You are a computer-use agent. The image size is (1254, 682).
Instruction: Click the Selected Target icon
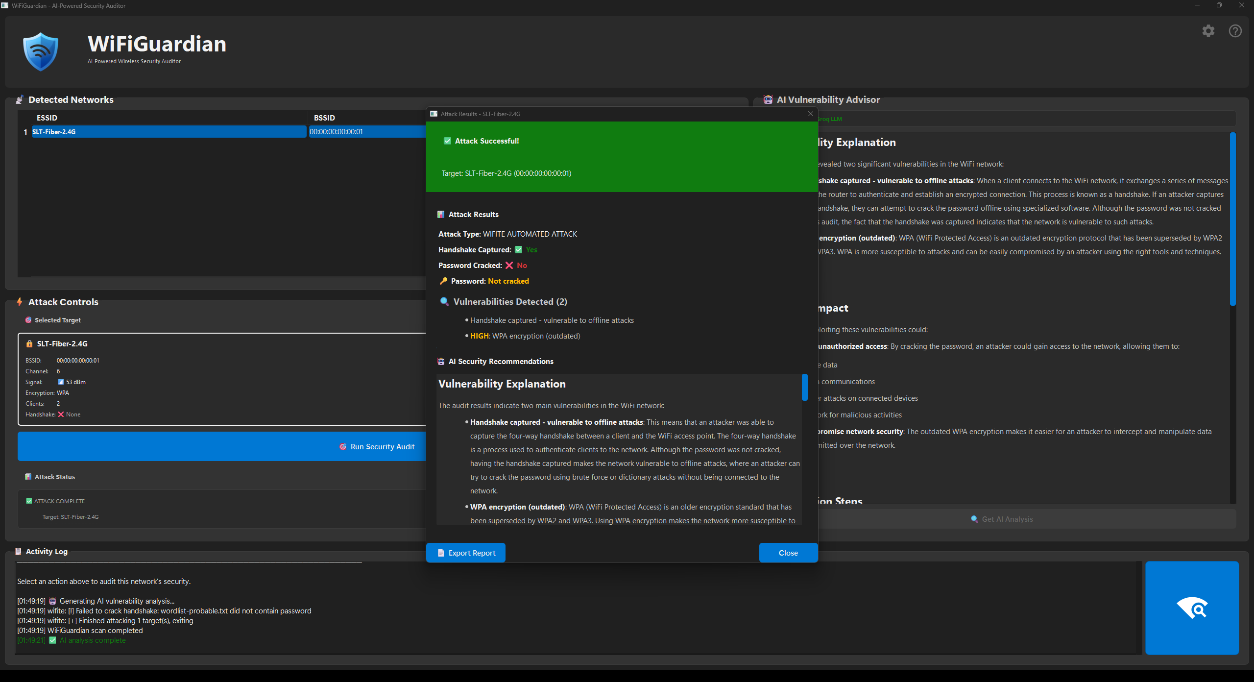(28, 320)
